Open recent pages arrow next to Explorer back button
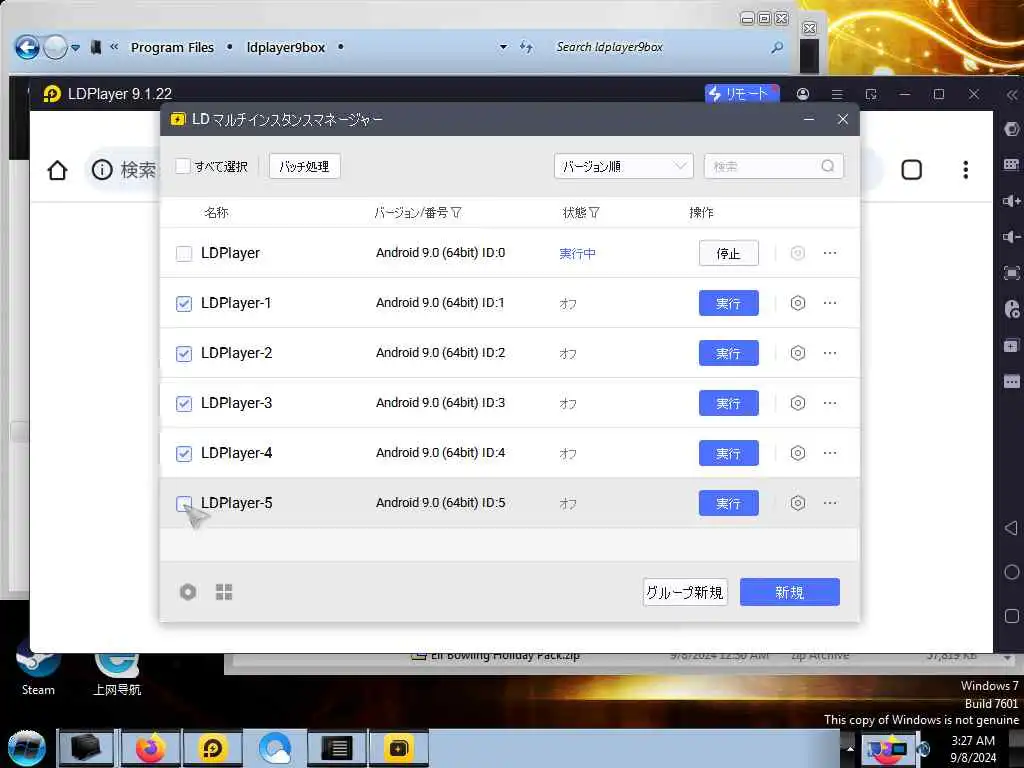Viewport: 1024px width, 768px height. (76, 48)
